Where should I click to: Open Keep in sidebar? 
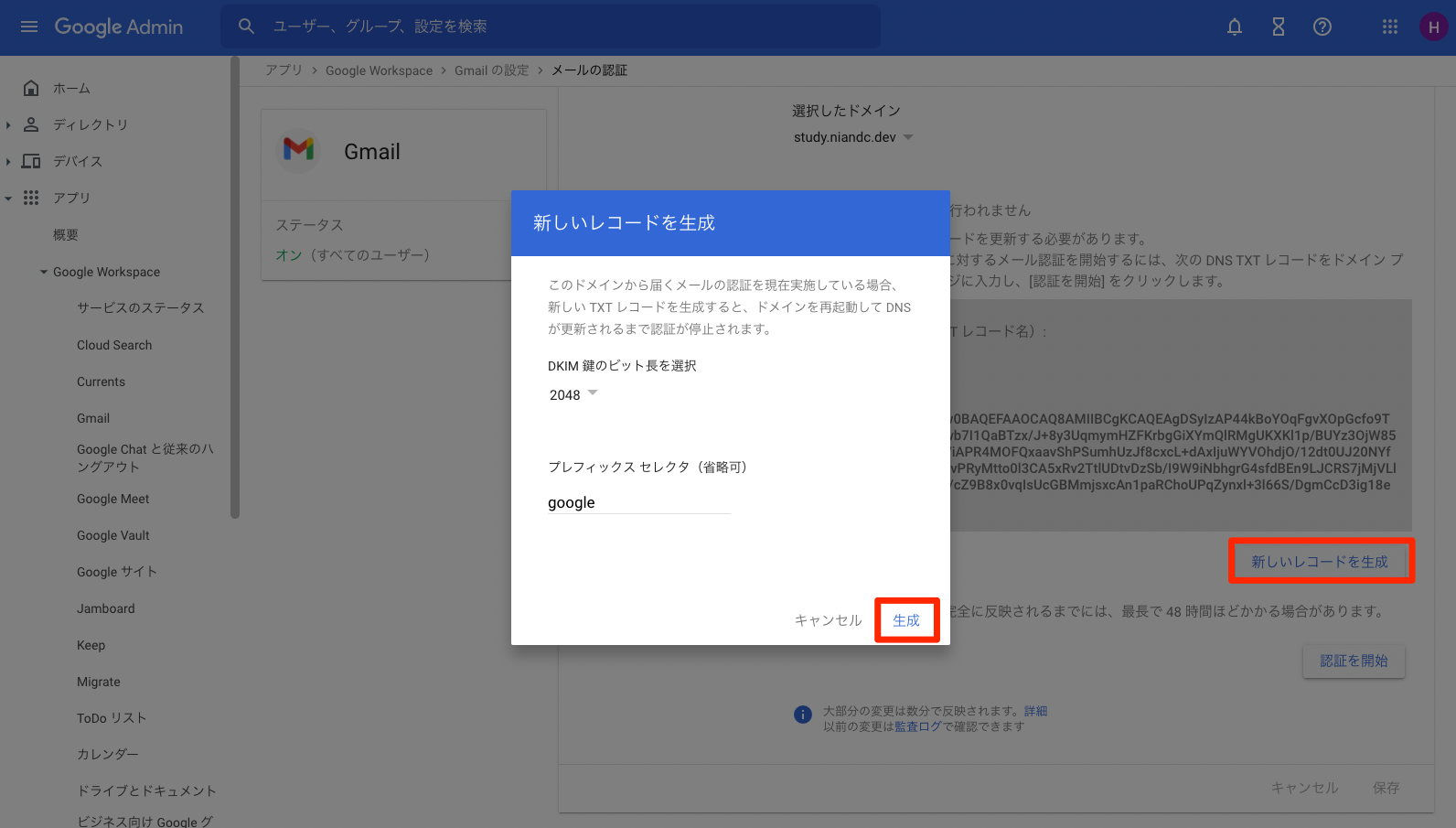91,645
